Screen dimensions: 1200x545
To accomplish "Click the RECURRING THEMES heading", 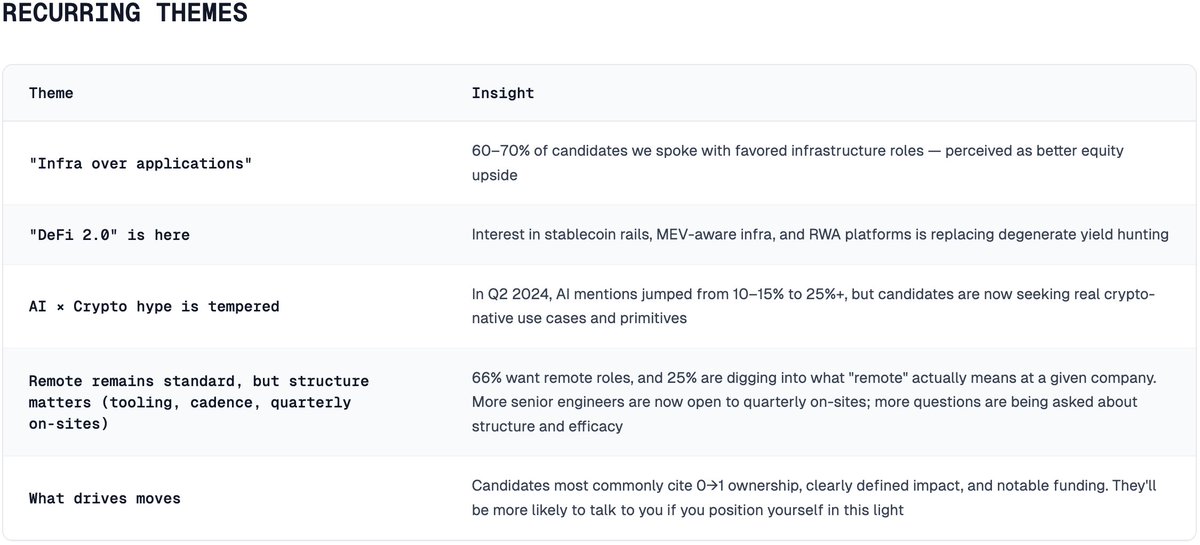I will [x=124, y=14].
